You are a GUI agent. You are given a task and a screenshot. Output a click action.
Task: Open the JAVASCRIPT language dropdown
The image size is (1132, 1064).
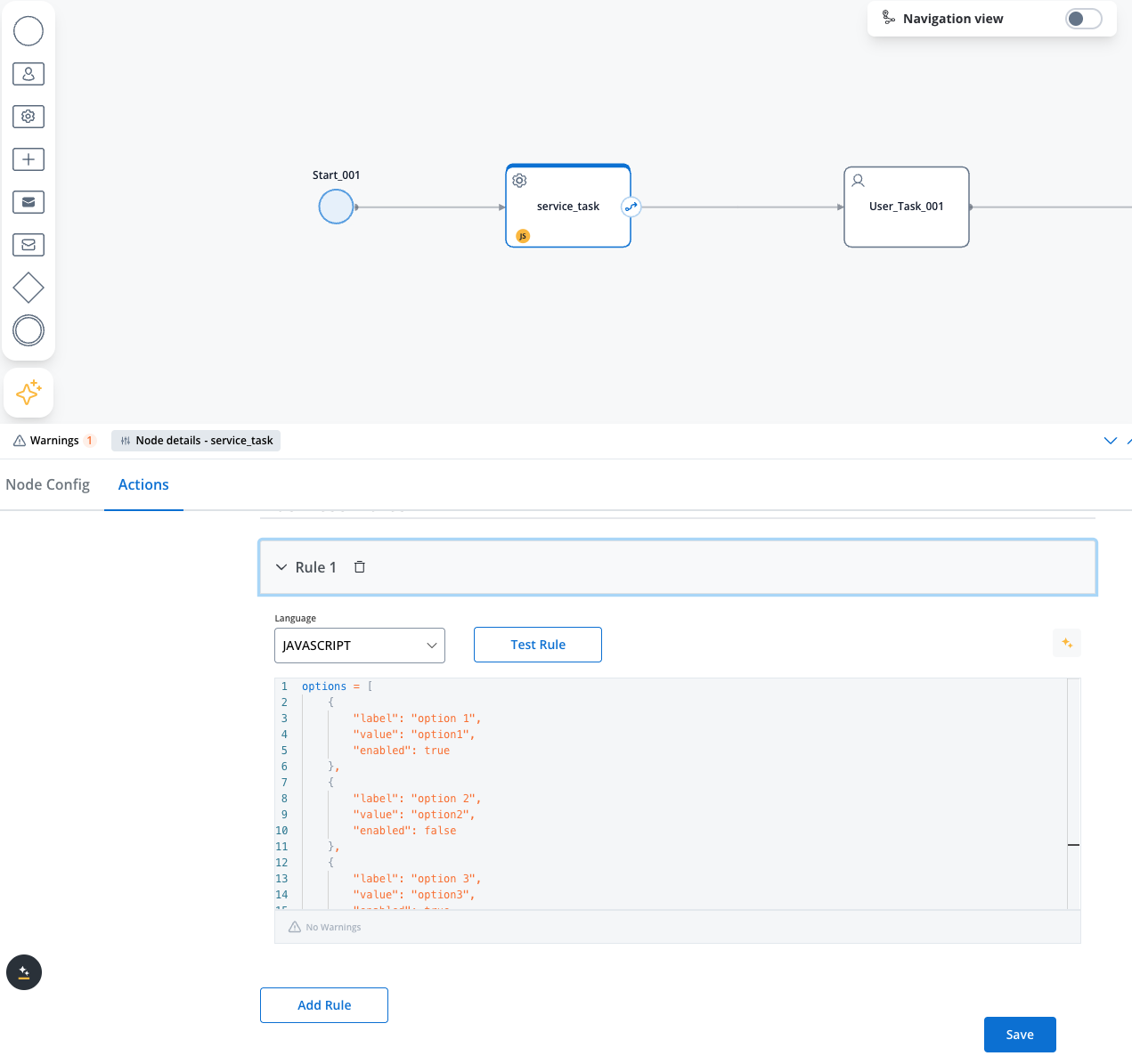pyautogui.click(x=360, y=646)
